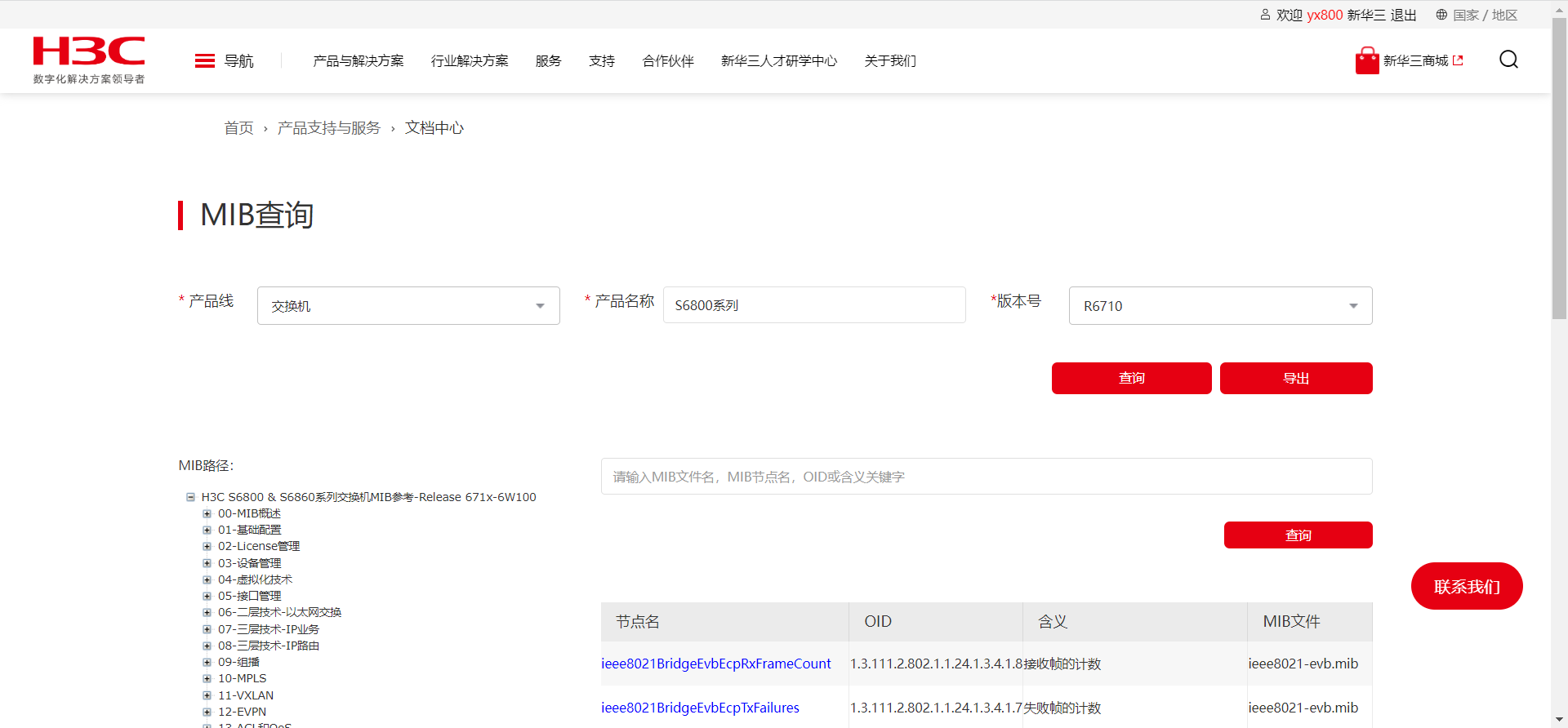Click the OID value 1.3.111.2.802.1.1.24.1.3.4.1.8
This screenshot has width=1568, height=728.
coord(937,664)
